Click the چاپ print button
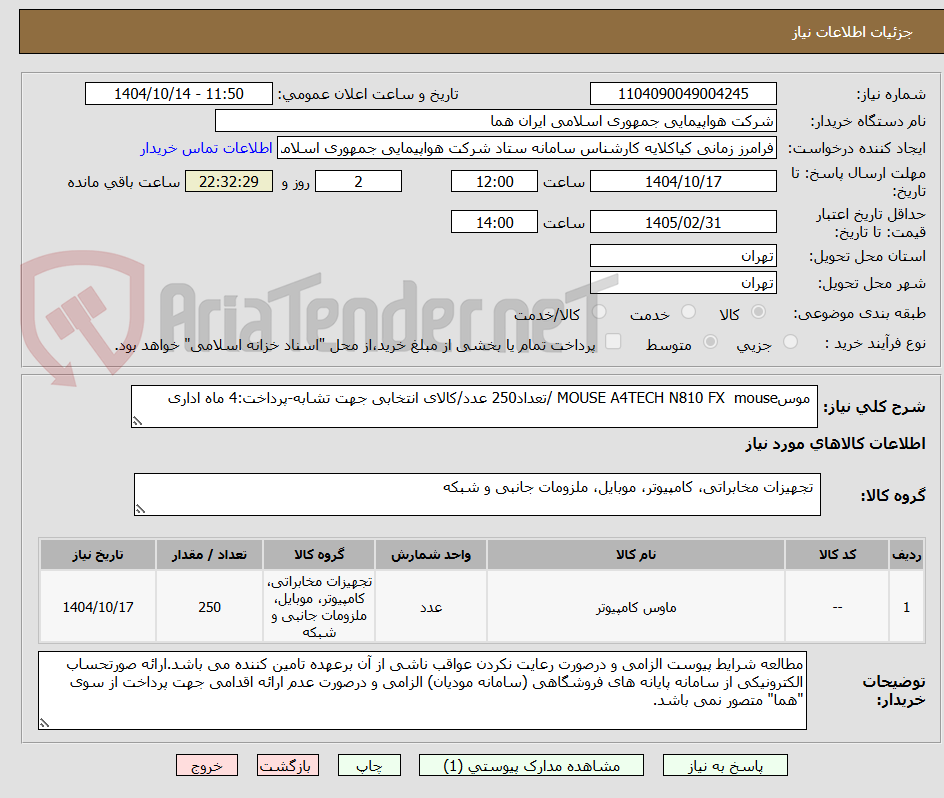 [x=369, y=765]
